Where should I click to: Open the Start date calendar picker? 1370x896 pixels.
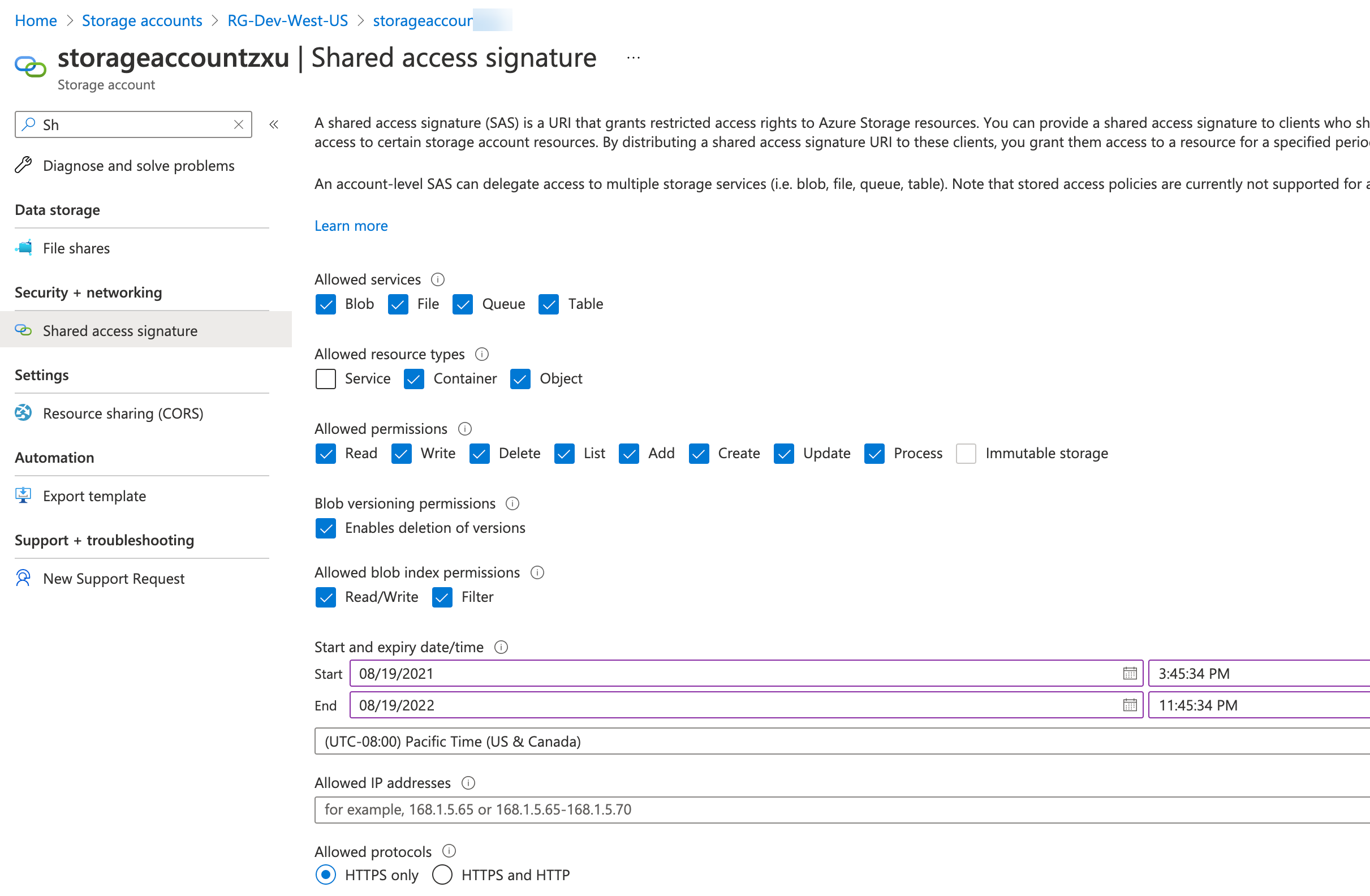pyautogui.click(x=1130, y=673)
